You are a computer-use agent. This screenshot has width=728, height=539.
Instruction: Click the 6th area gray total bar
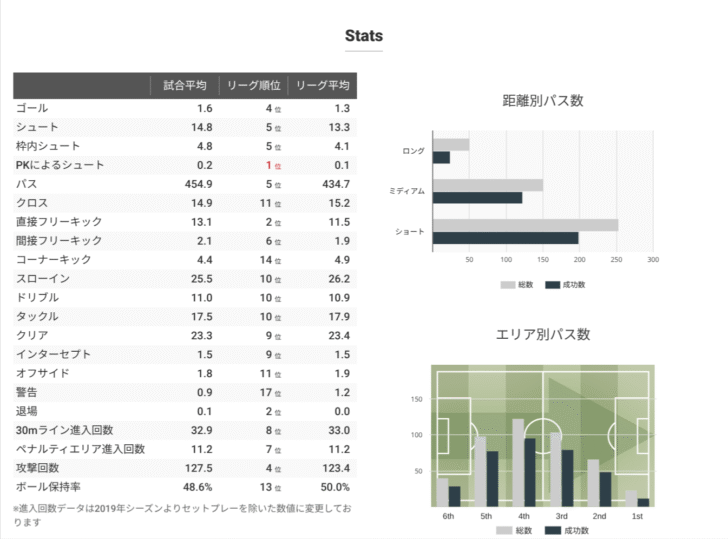(442, 493)
